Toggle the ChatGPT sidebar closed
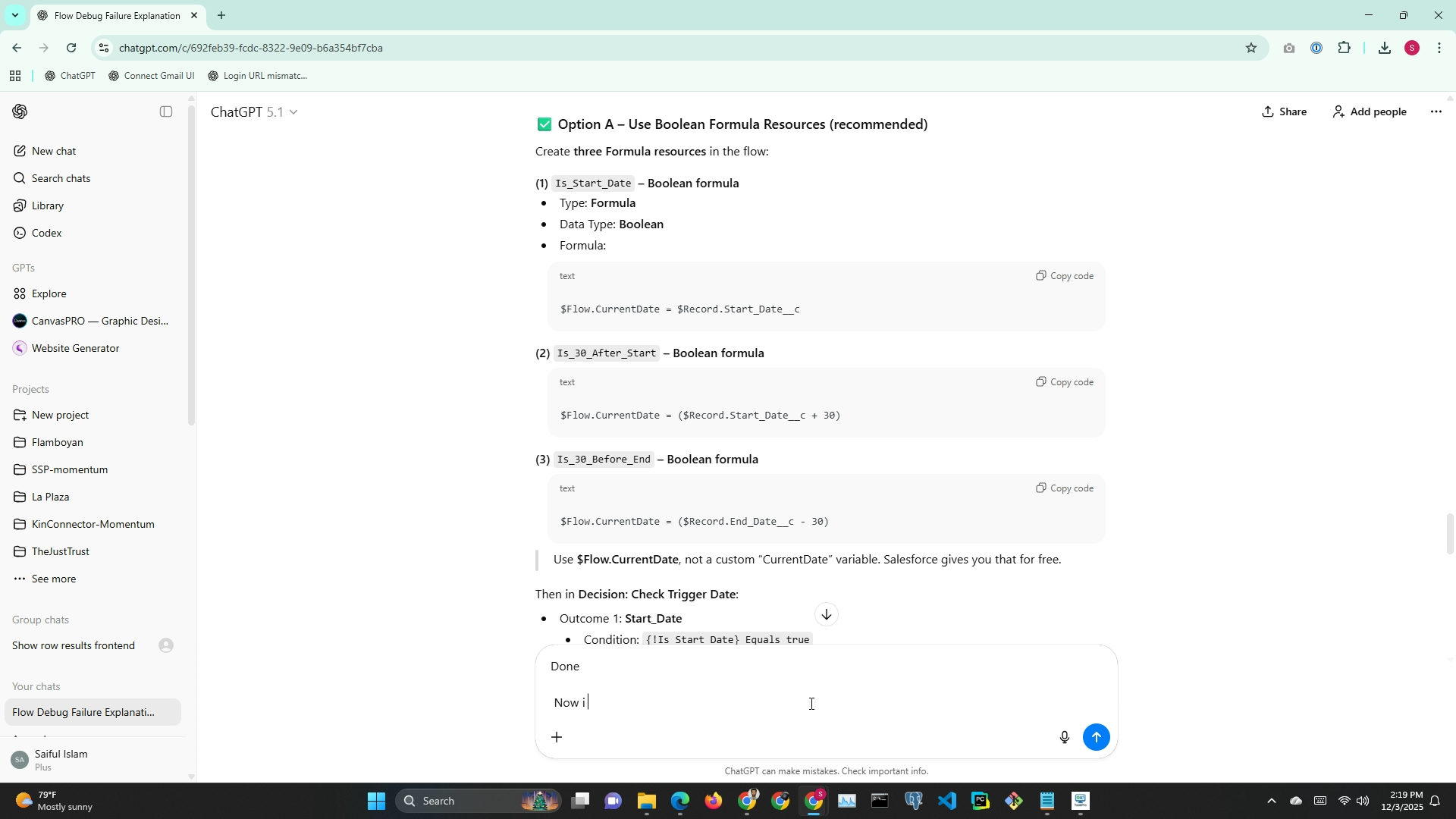The width and height of the screenshot is (1456, 819). (x=166, y=111)
